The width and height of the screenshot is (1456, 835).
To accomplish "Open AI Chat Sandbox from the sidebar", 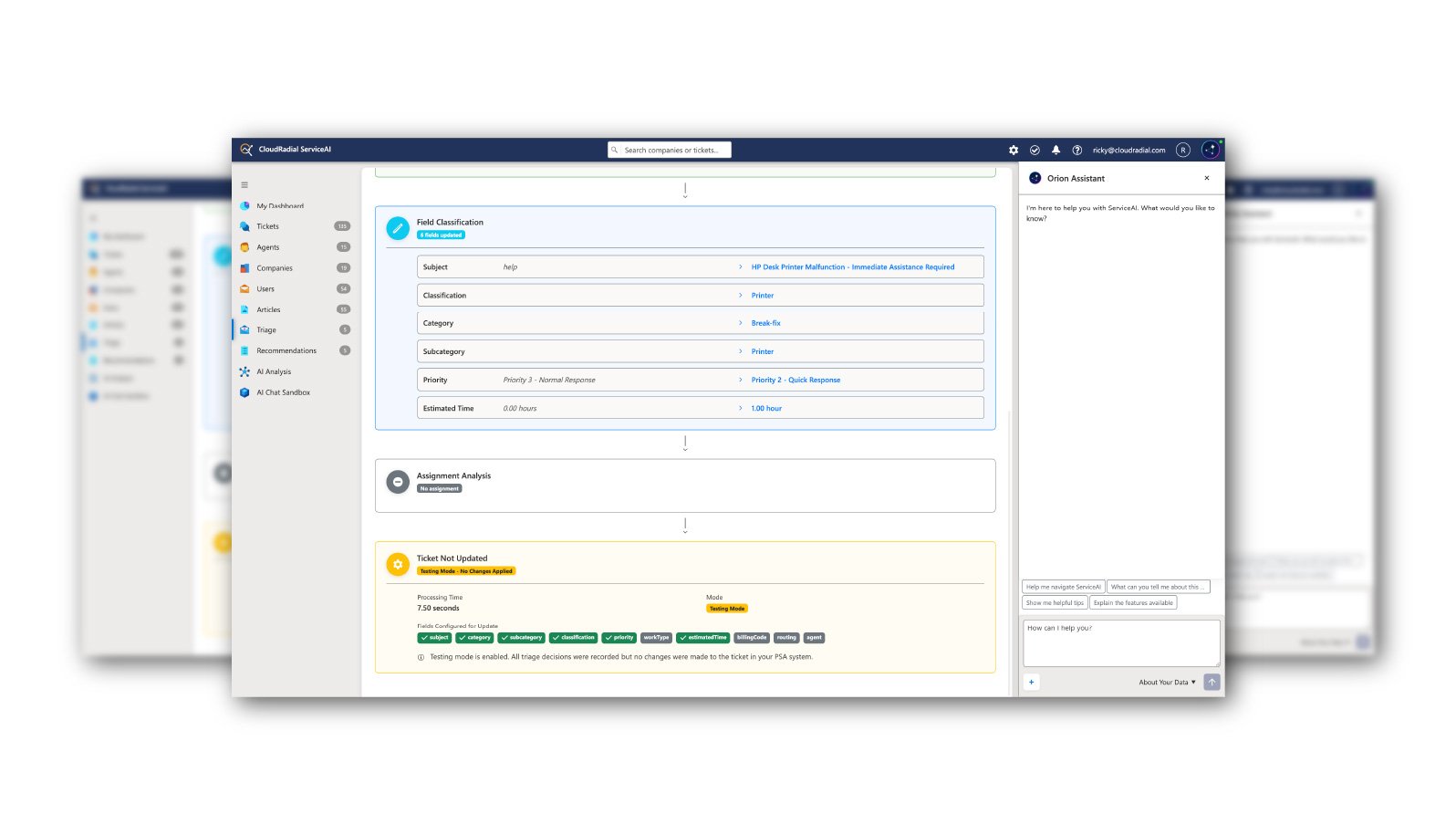I will click(x=283, y=392).
